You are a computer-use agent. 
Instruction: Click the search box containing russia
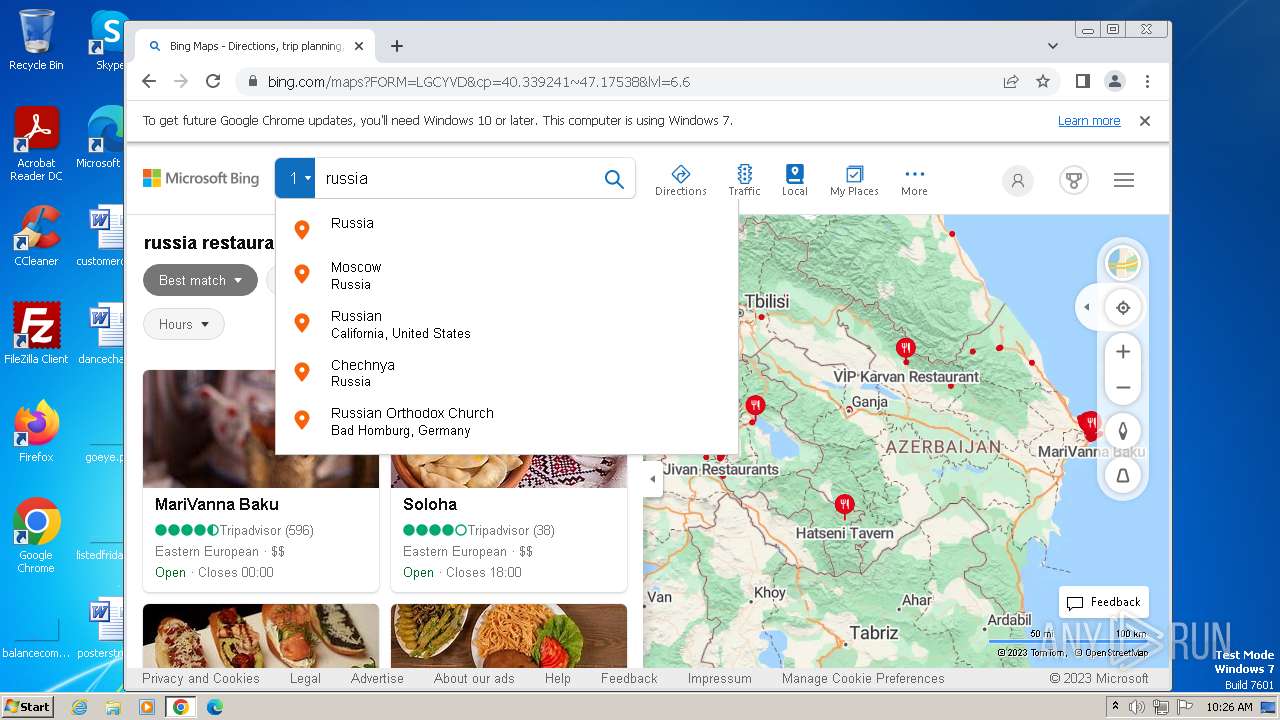458,179
